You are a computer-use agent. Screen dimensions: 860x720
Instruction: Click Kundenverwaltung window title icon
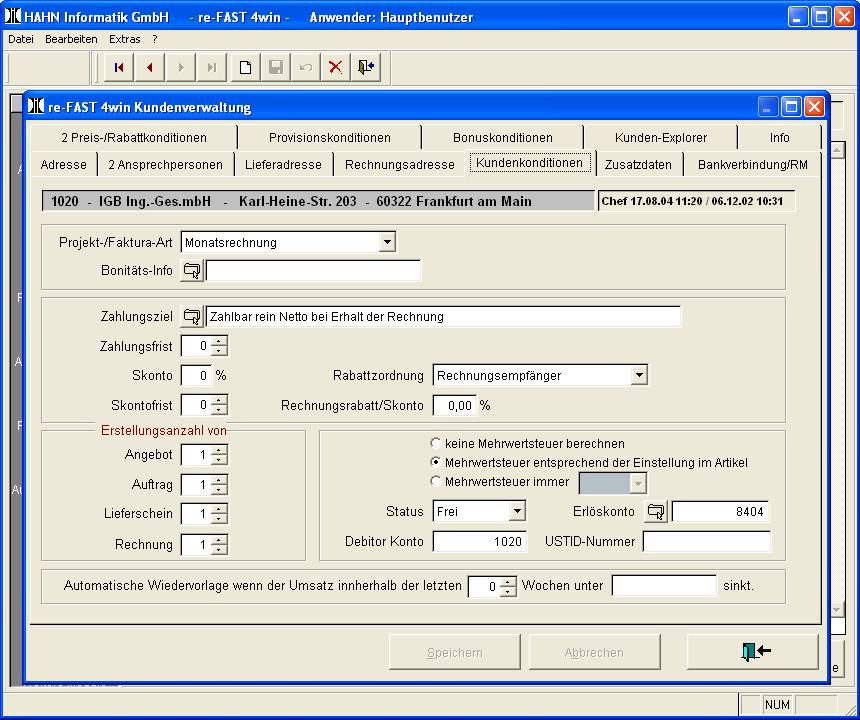pyautogui.click(x=36, y=106)
